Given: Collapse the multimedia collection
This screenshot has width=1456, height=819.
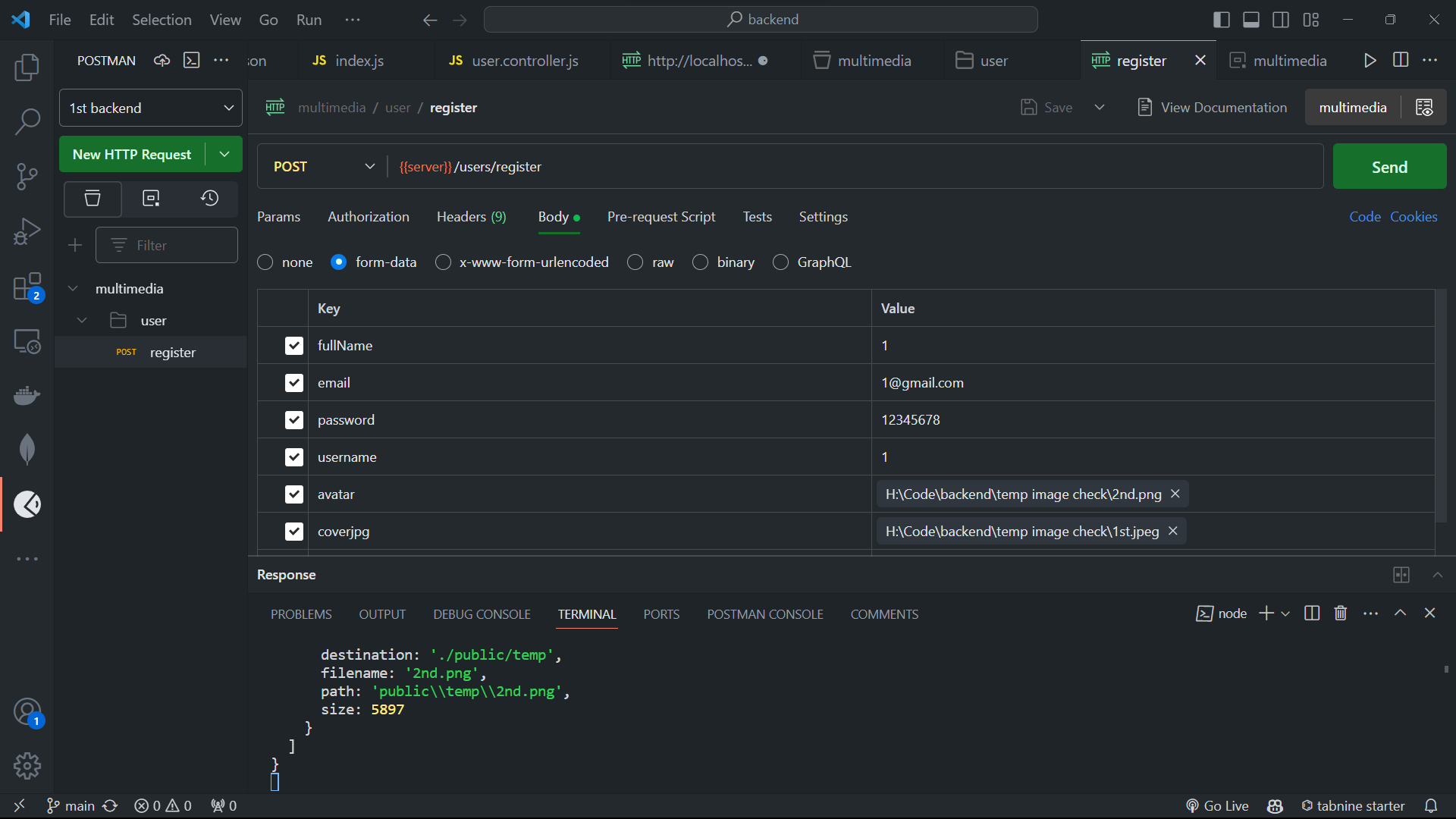Looking at the screenshot, I should click(73, 289).
